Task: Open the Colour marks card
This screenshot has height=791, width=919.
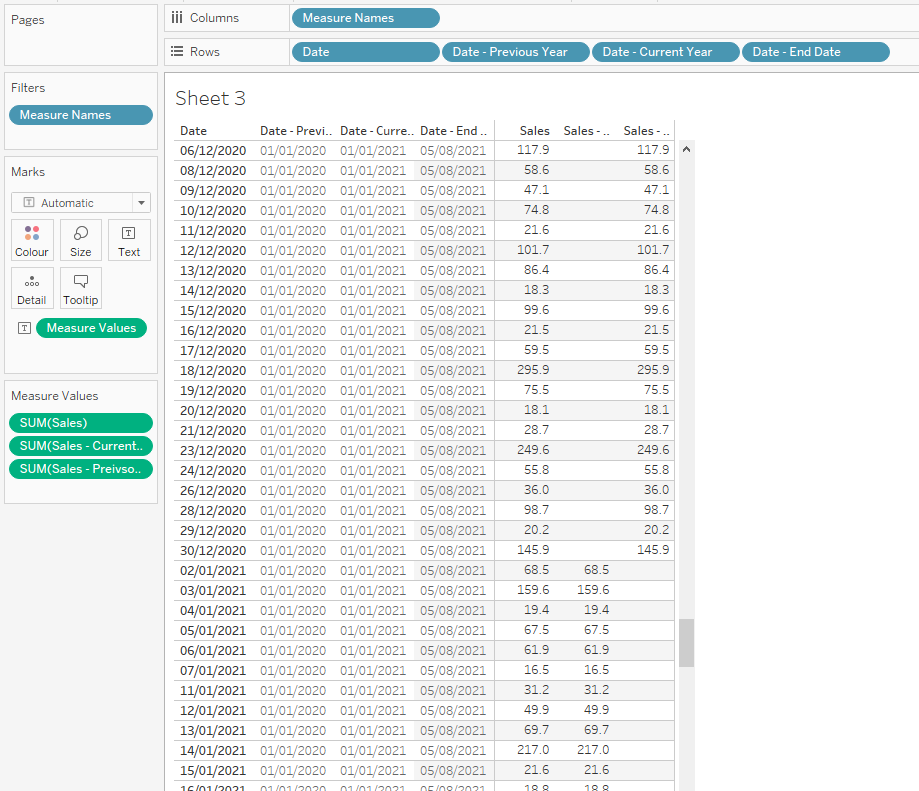Action: tap(31, 240)
